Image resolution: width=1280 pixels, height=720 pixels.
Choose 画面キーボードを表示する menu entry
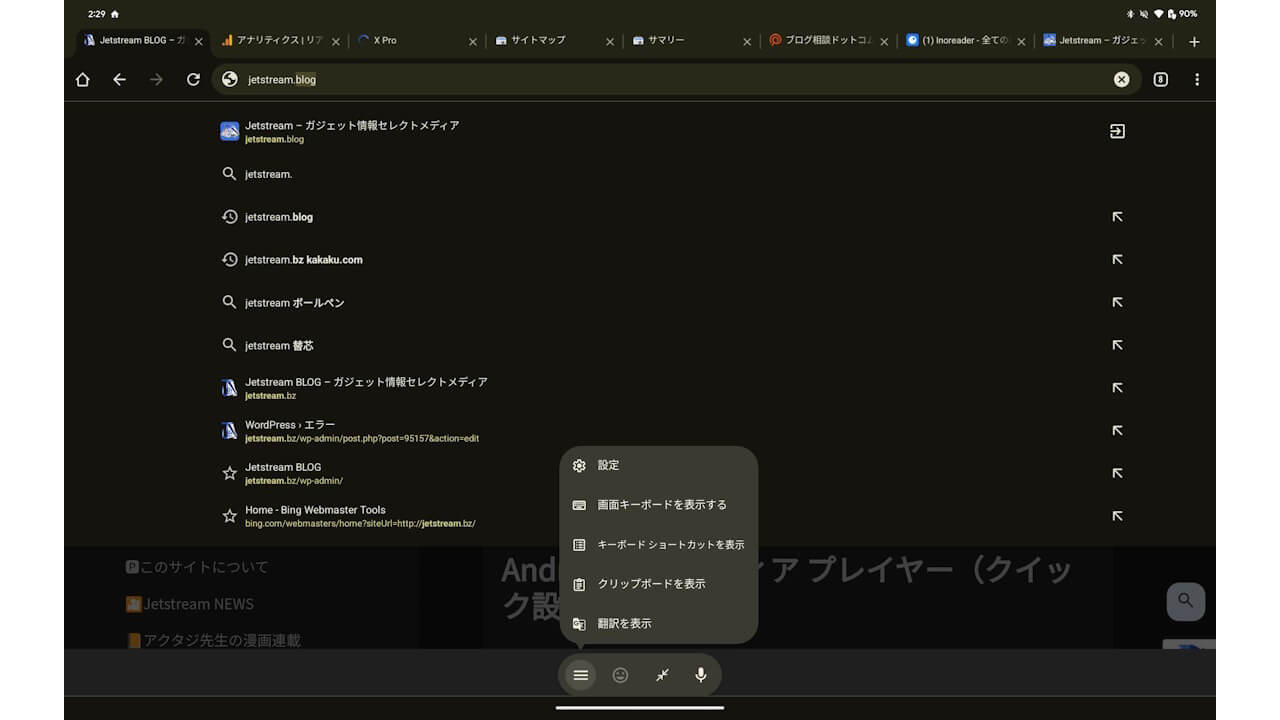(659, 505)
